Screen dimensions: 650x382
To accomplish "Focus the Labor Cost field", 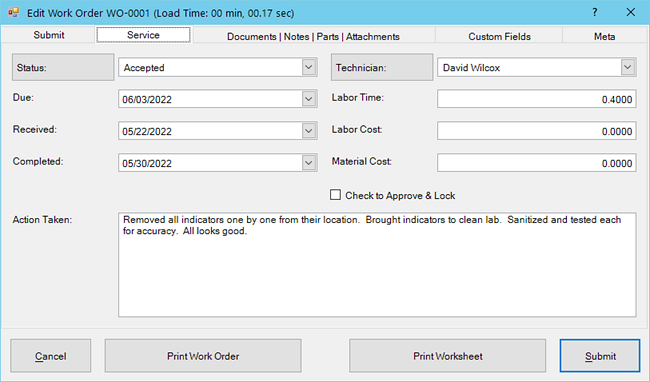I will 537,131.
